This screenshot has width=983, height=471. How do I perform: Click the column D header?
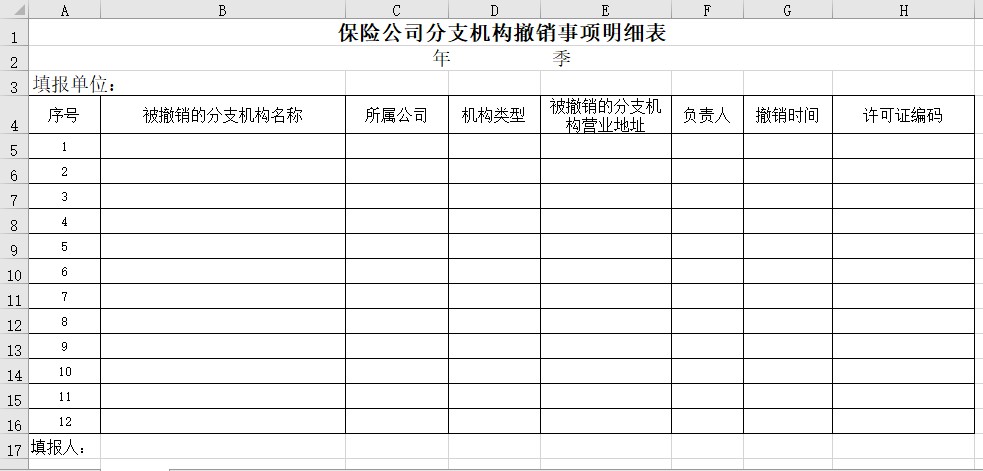(x=494, y=10)
